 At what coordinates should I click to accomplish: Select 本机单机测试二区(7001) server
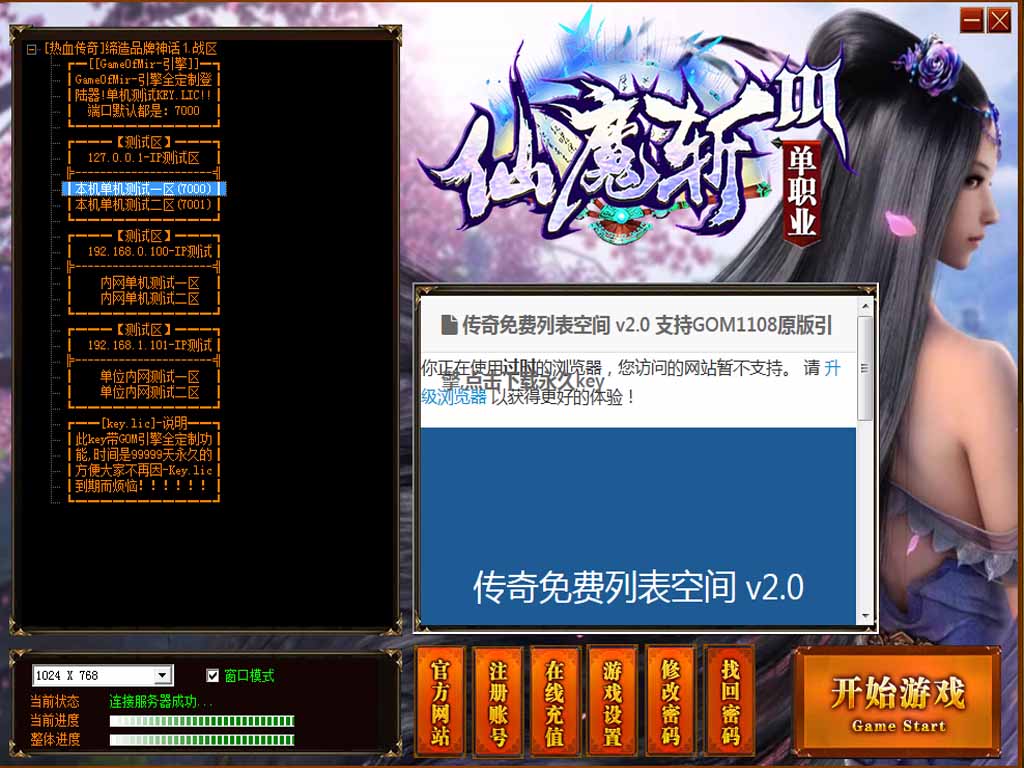click(x=144, y=204)
